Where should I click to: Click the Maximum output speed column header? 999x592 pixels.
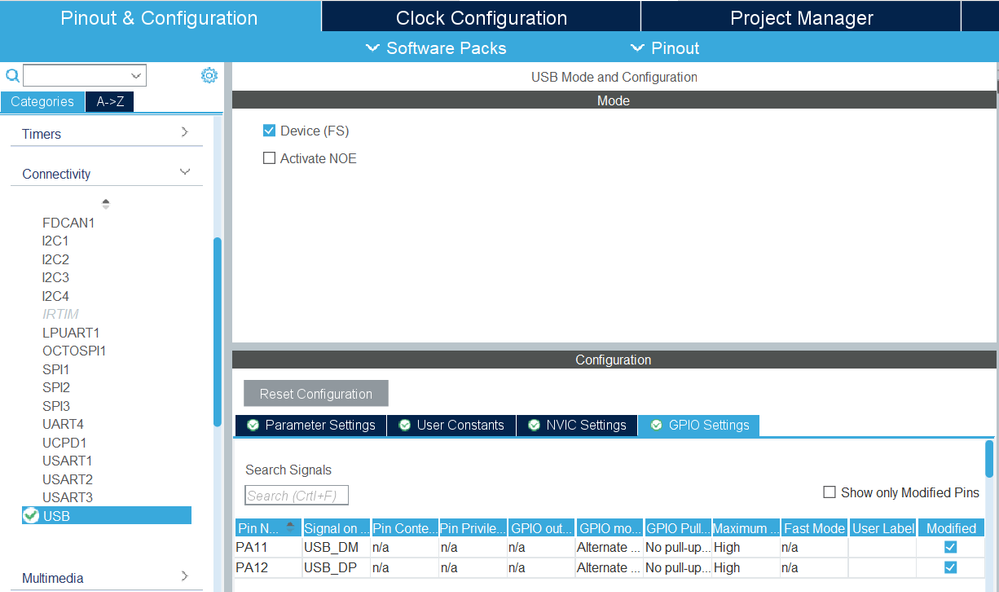(x=746, y=528)
